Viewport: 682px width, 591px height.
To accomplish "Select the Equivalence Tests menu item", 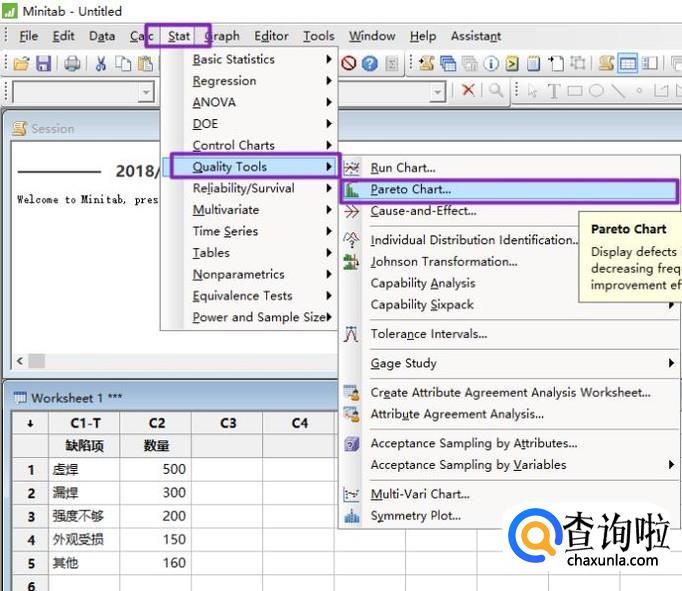I will pos(249,296).
